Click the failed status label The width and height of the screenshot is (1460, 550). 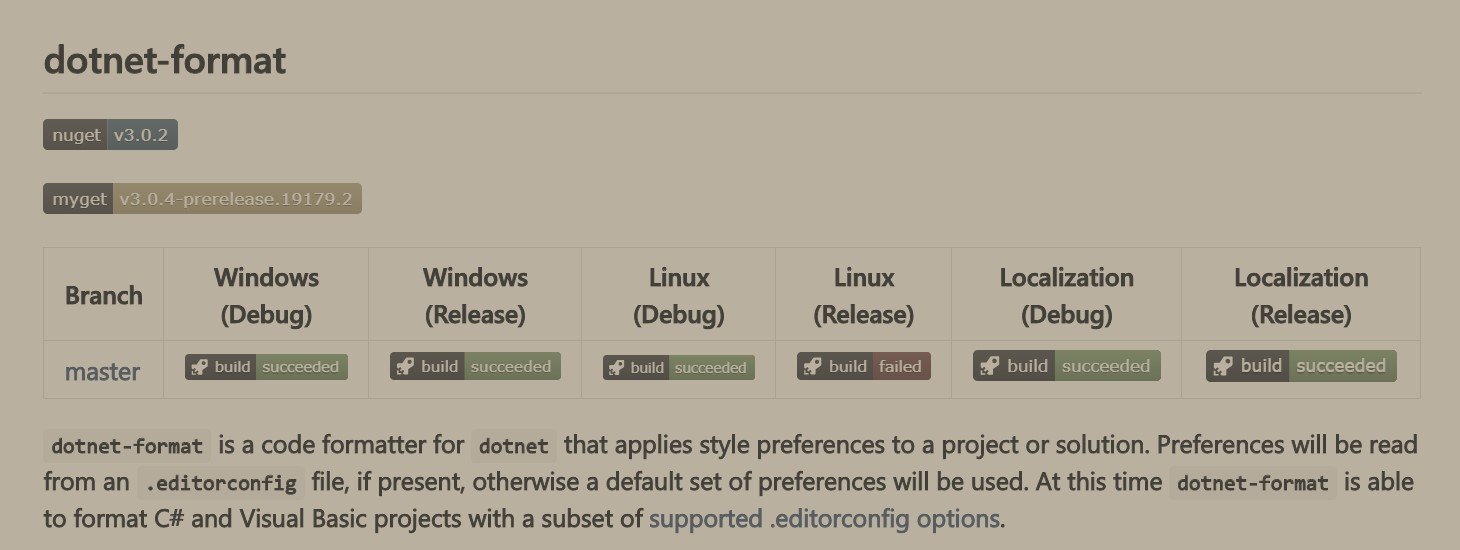(x=900, y=367)
